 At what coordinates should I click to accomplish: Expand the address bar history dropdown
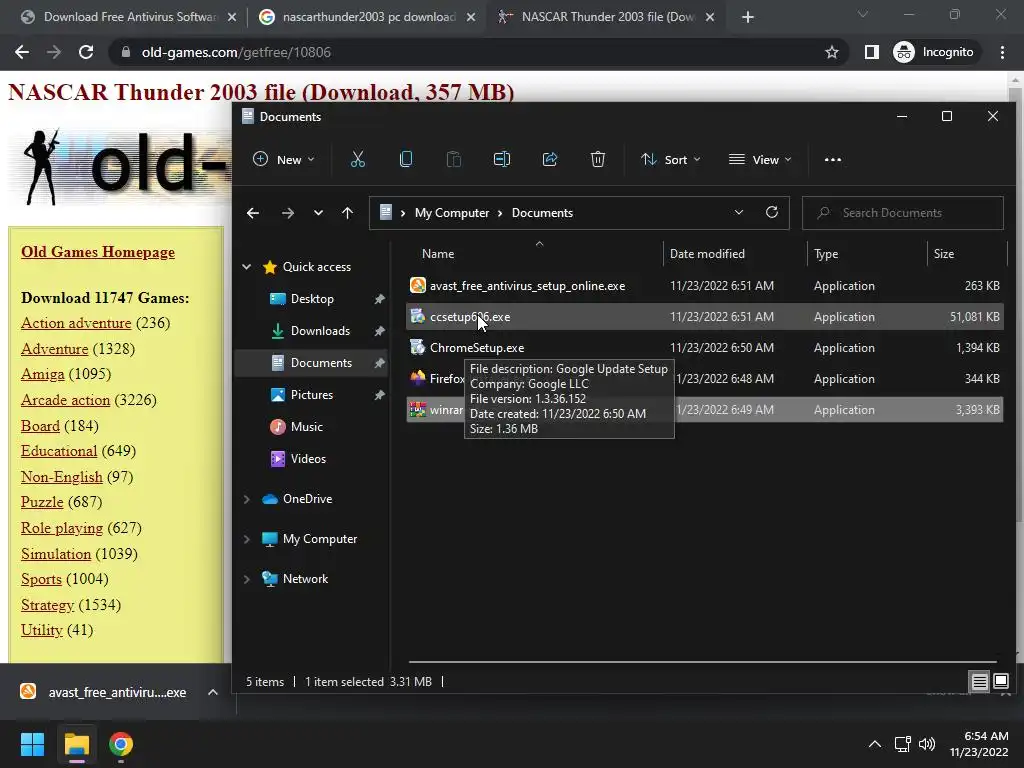pyautogui.click(x=739, y=212)
